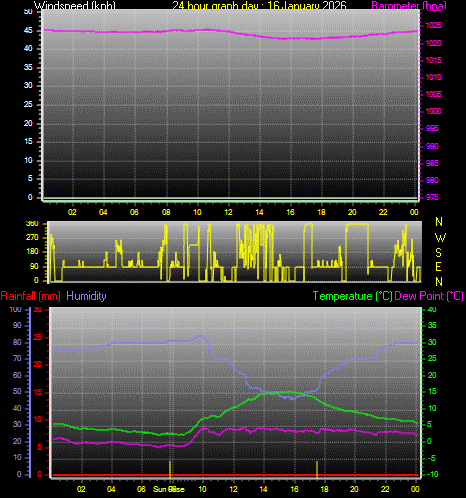Click the green 'Temperature (°C)' legend label
The height and width of the screenshot is (498, 466).
[x=353, y=296]
